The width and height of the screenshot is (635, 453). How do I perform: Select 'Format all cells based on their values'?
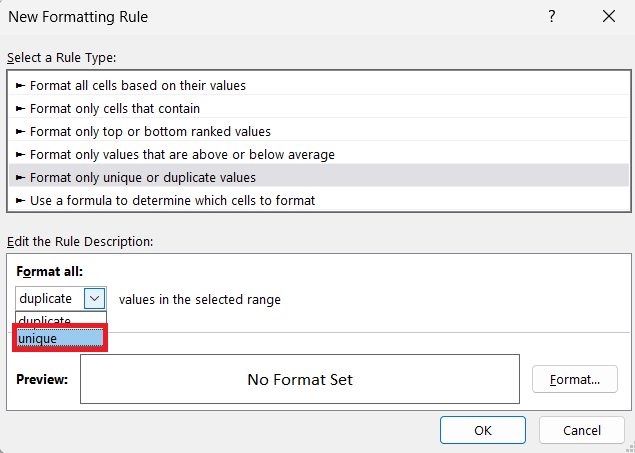319,85
